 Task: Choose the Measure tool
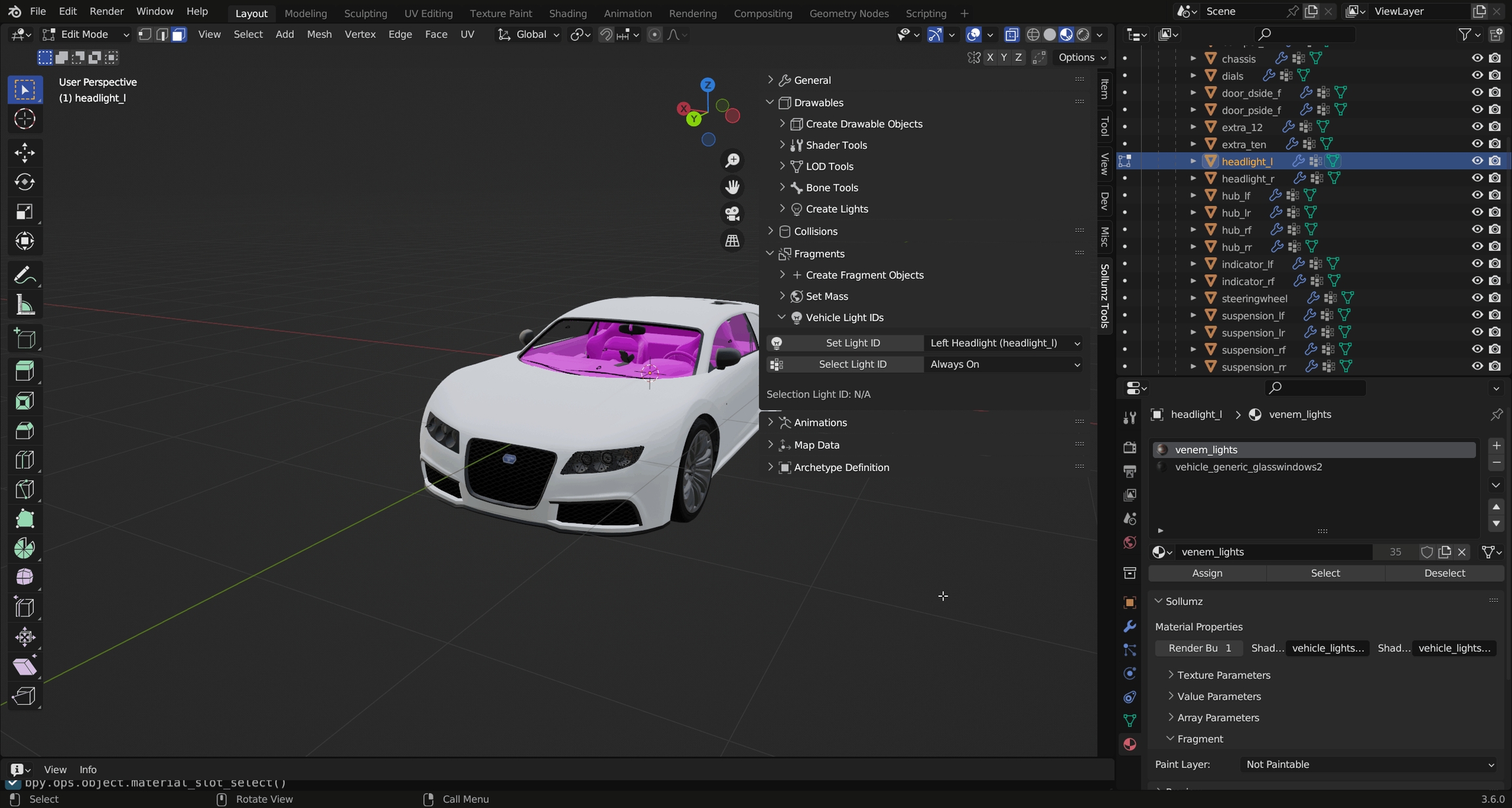[24, 305]
